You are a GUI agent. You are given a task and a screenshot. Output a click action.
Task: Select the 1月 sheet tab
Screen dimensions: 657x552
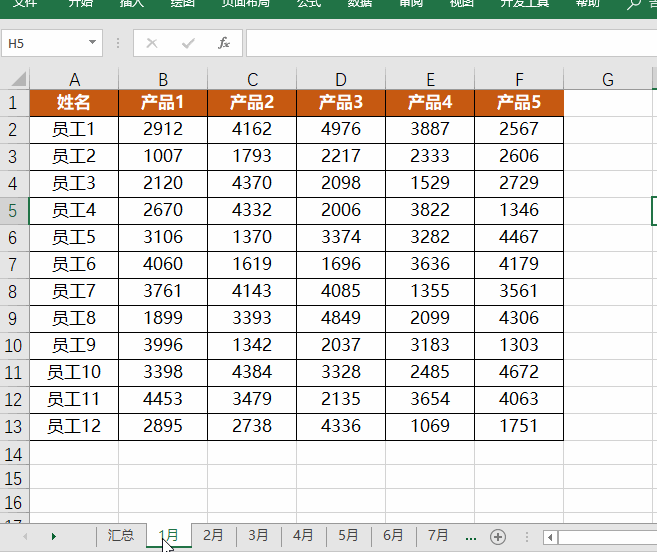169,536
